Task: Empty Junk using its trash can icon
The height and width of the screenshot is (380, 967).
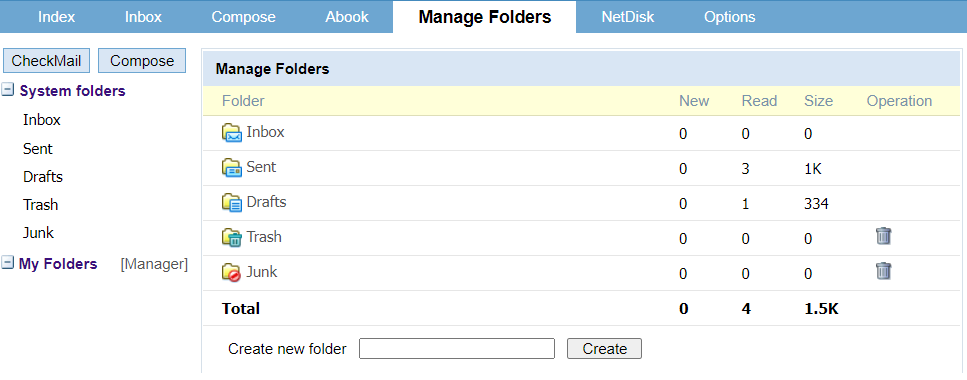Action: (x=883, y=271)
